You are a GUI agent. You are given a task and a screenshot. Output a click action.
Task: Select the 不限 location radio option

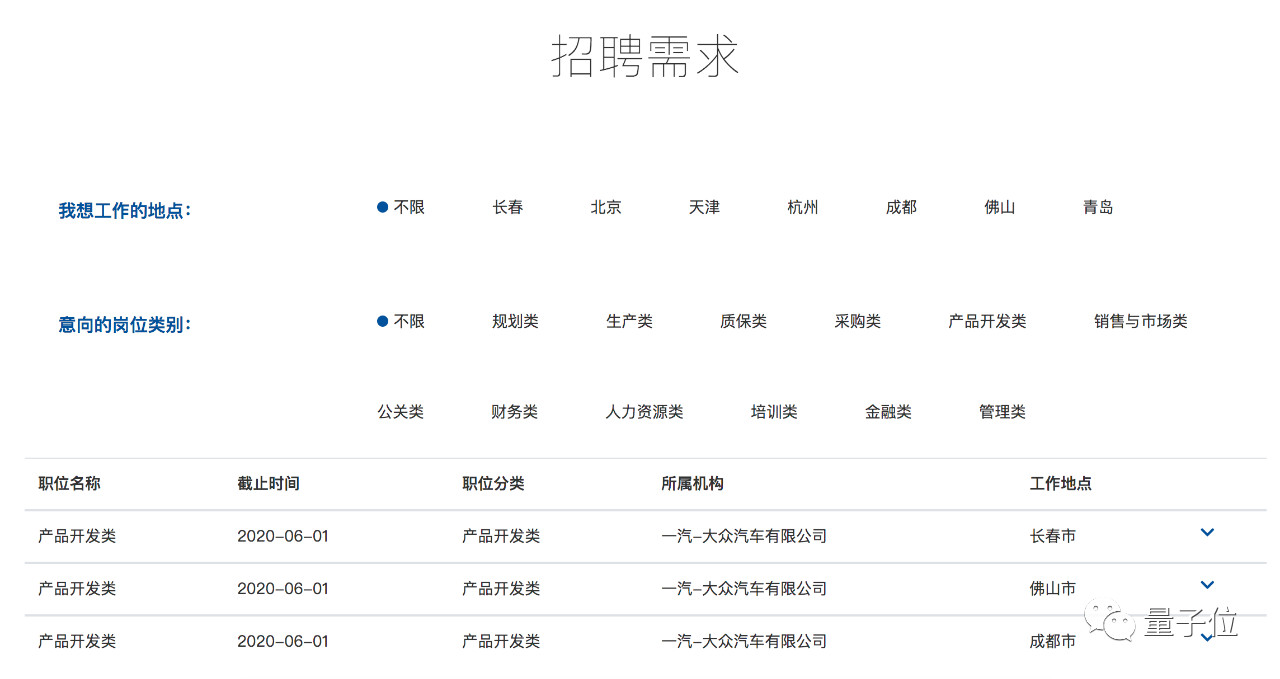[x=401, y=207]
